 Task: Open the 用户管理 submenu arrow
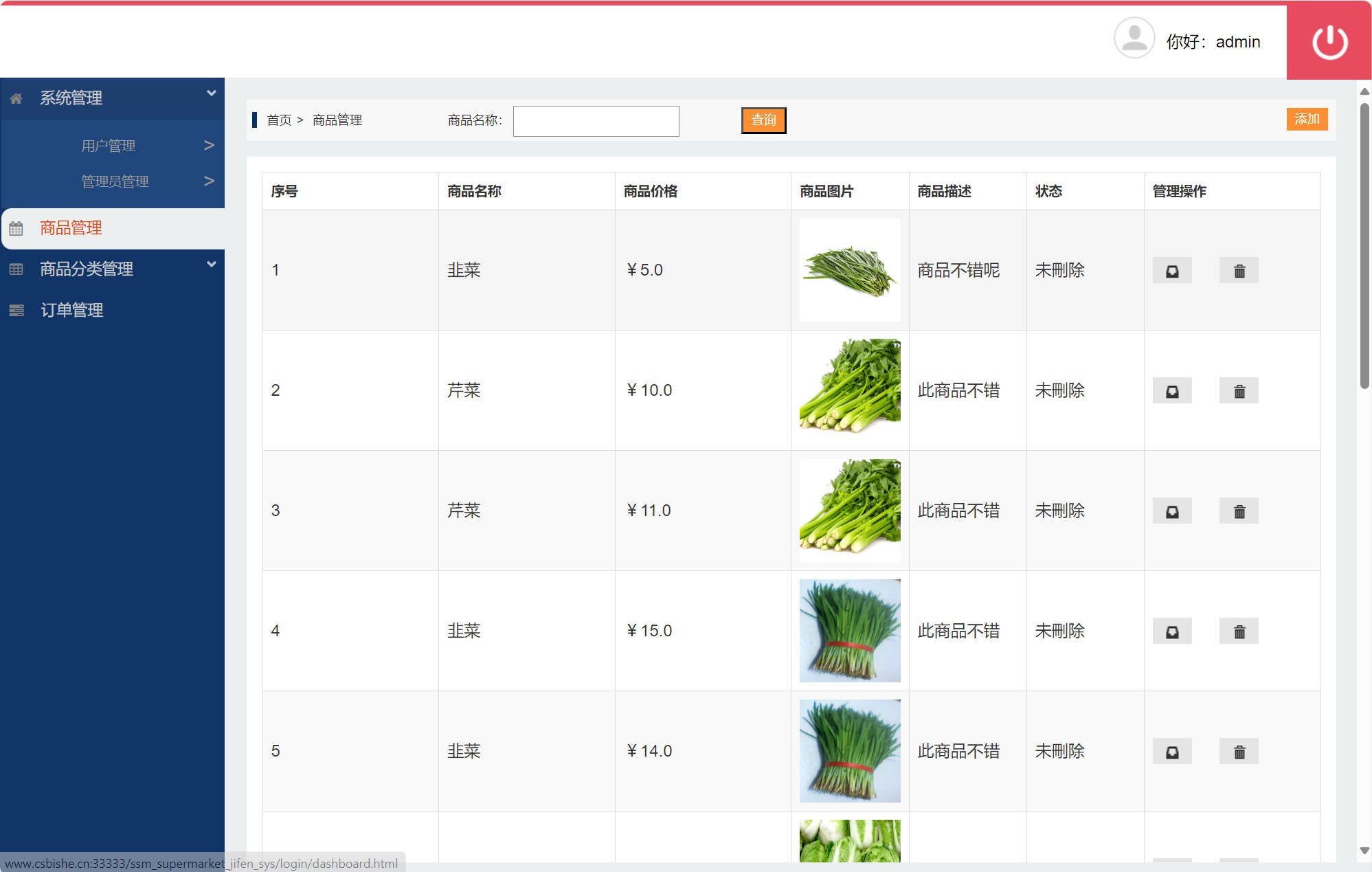[210, 144]
